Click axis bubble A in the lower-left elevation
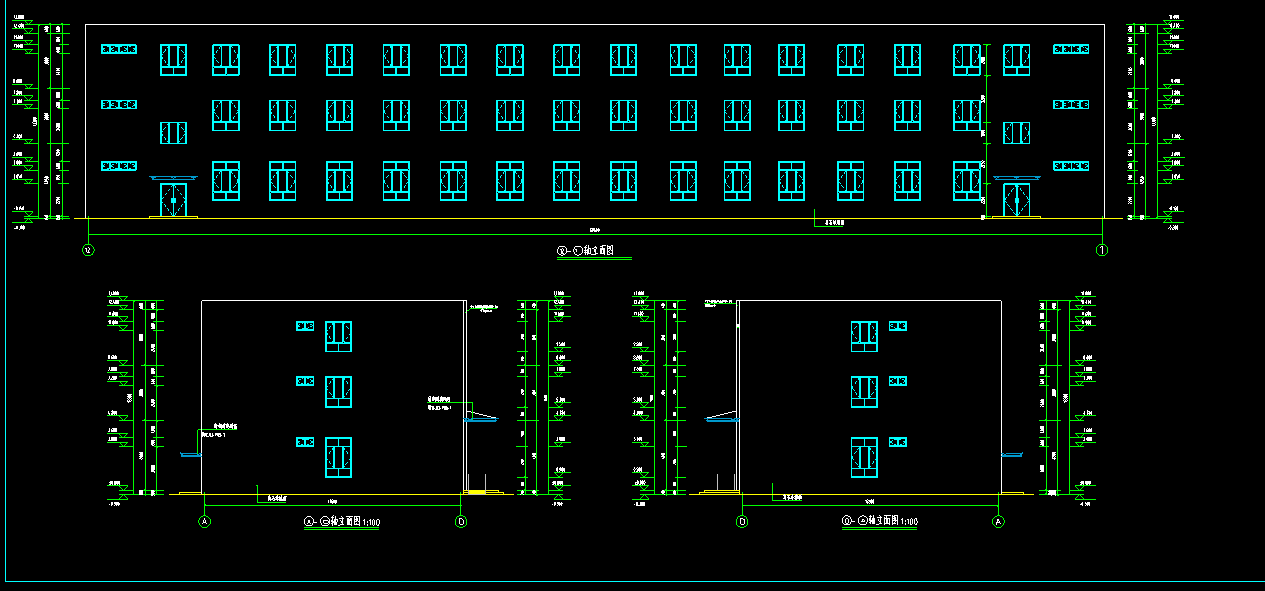The height and width of the screenshot is (591, 1265). point(205,521)
